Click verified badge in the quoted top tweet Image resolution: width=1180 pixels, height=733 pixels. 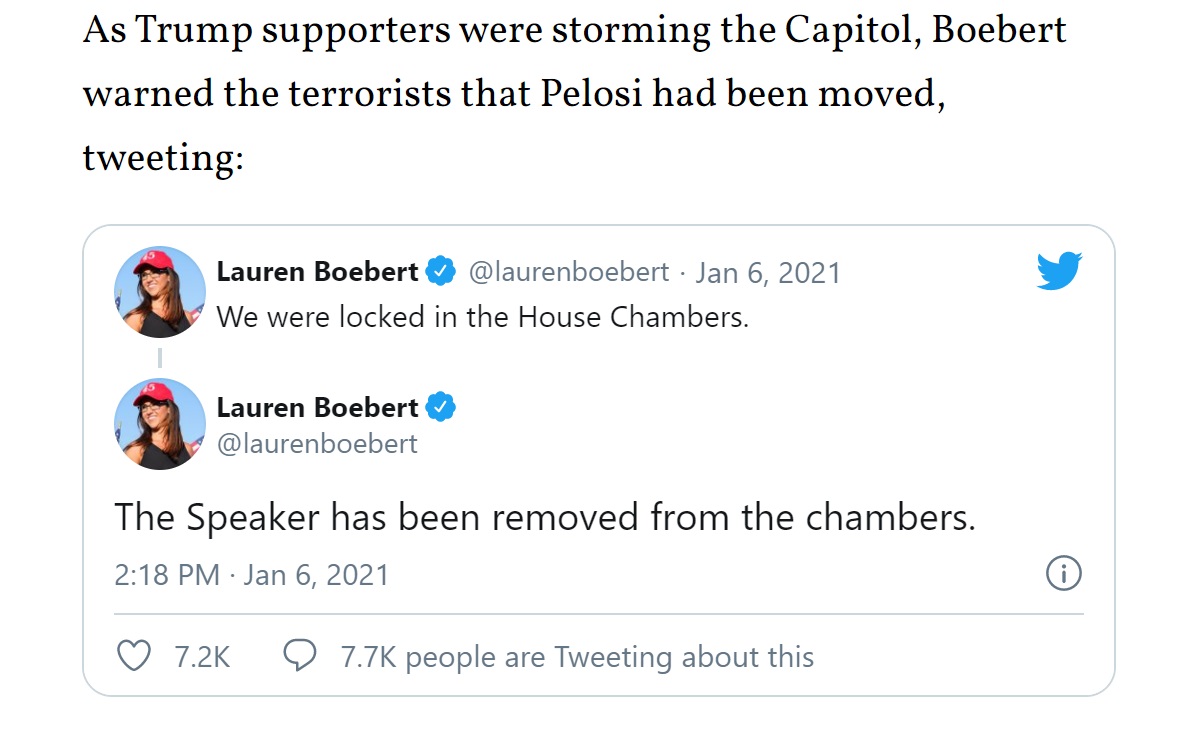[441, 271]
